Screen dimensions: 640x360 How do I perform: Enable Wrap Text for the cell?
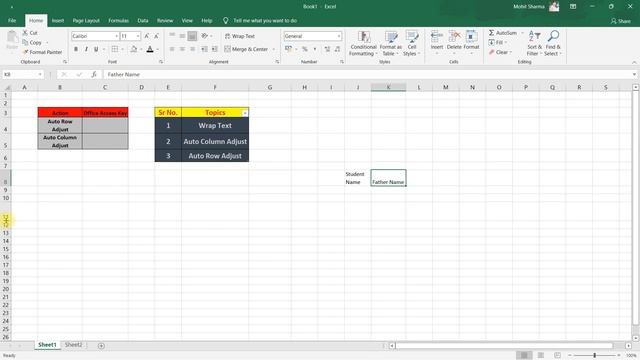click(240, 36)
